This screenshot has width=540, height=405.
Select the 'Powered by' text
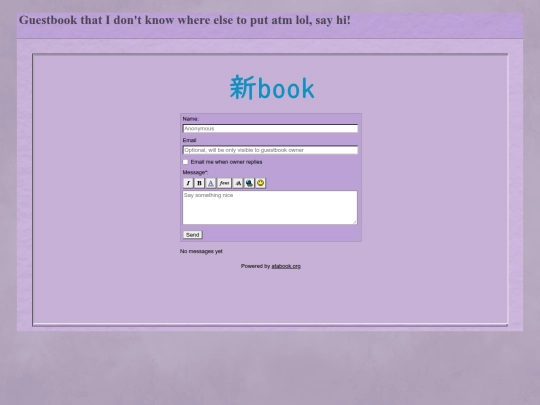(255, 266)
